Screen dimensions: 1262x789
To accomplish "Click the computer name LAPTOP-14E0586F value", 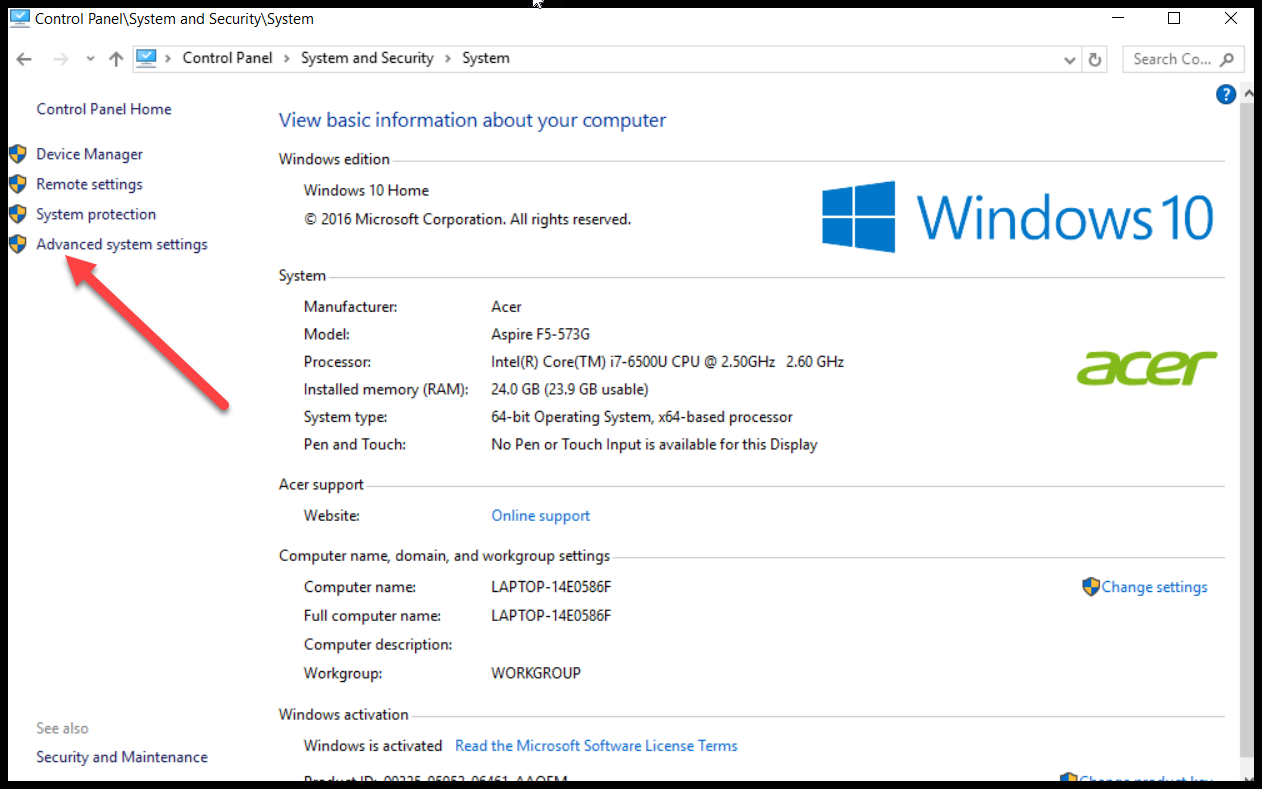I will pos(551,587).
